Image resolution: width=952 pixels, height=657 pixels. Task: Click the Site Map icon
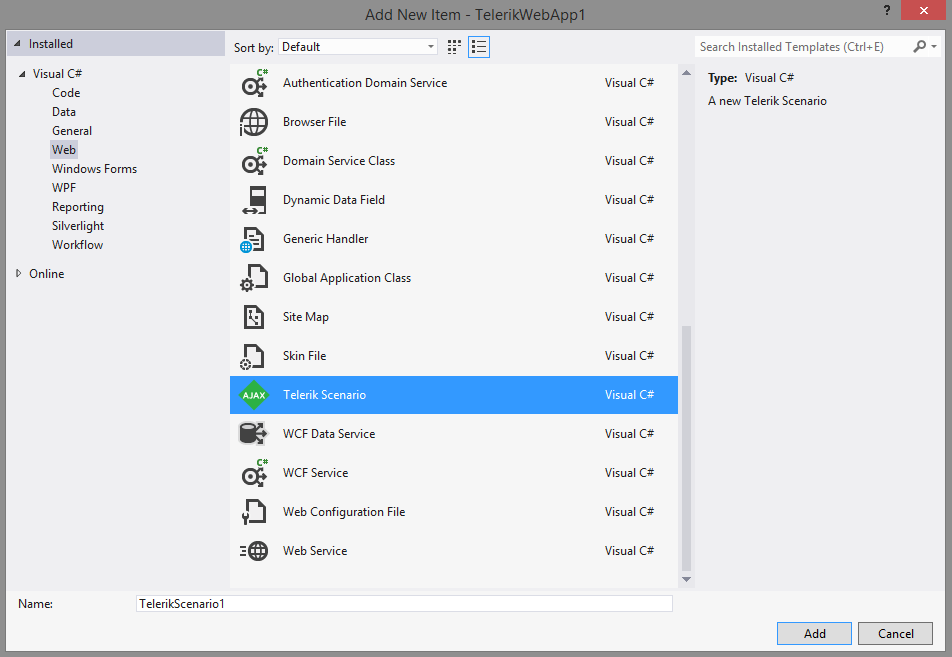point(254,317)
